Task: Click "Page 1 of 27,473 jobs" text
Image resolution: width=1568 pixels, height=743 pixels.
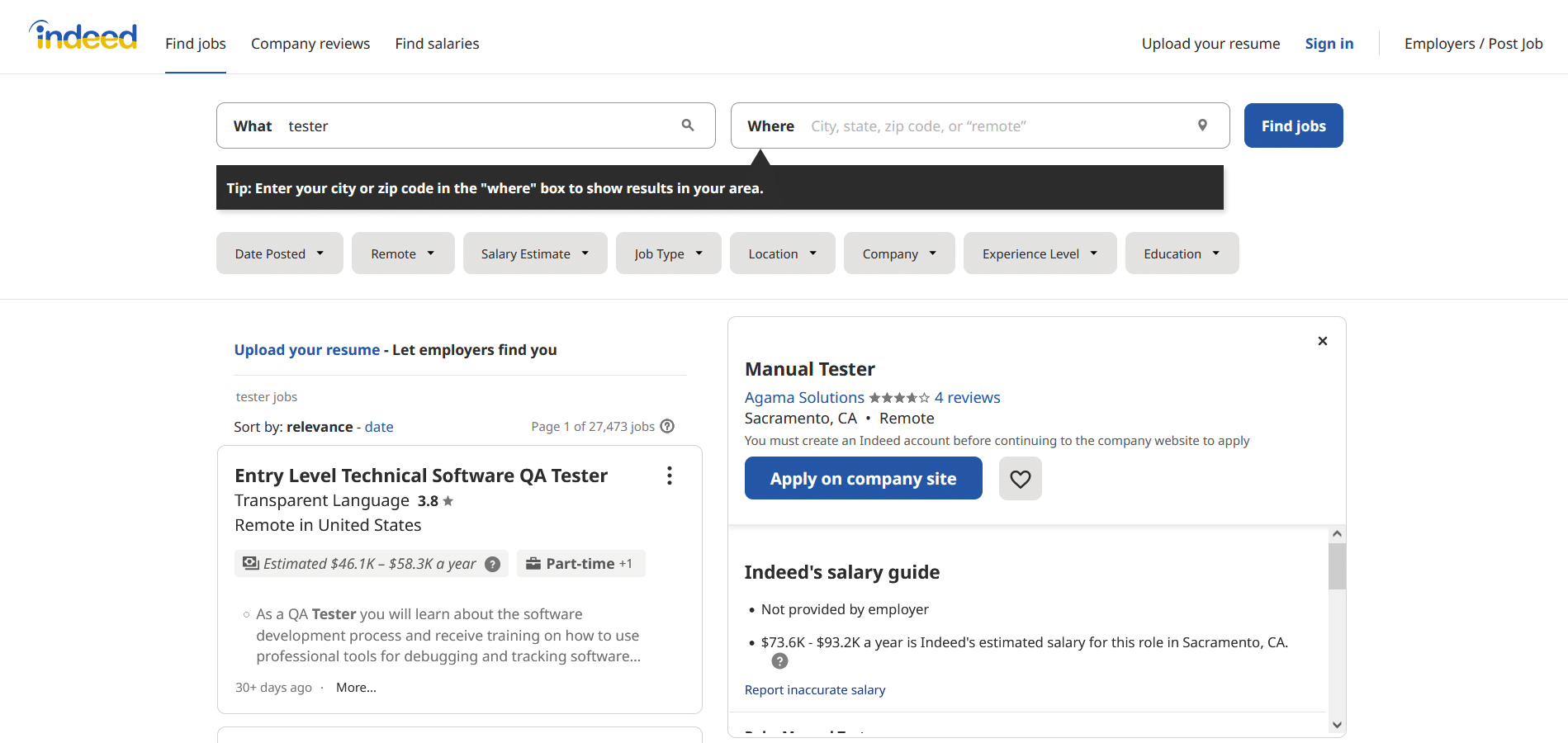Action: tap(593, 427)
